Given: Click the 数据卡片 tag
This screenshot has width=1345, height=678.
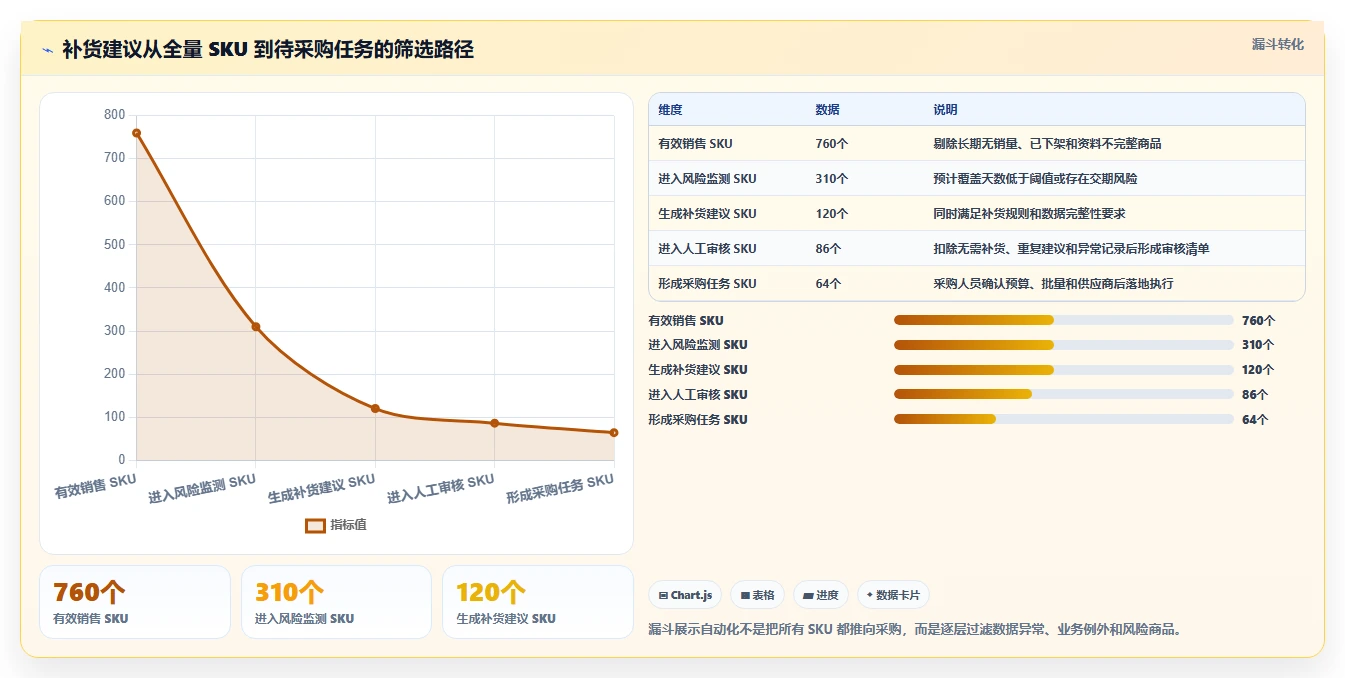Looking at the screenshot, I should click(893, 595).
